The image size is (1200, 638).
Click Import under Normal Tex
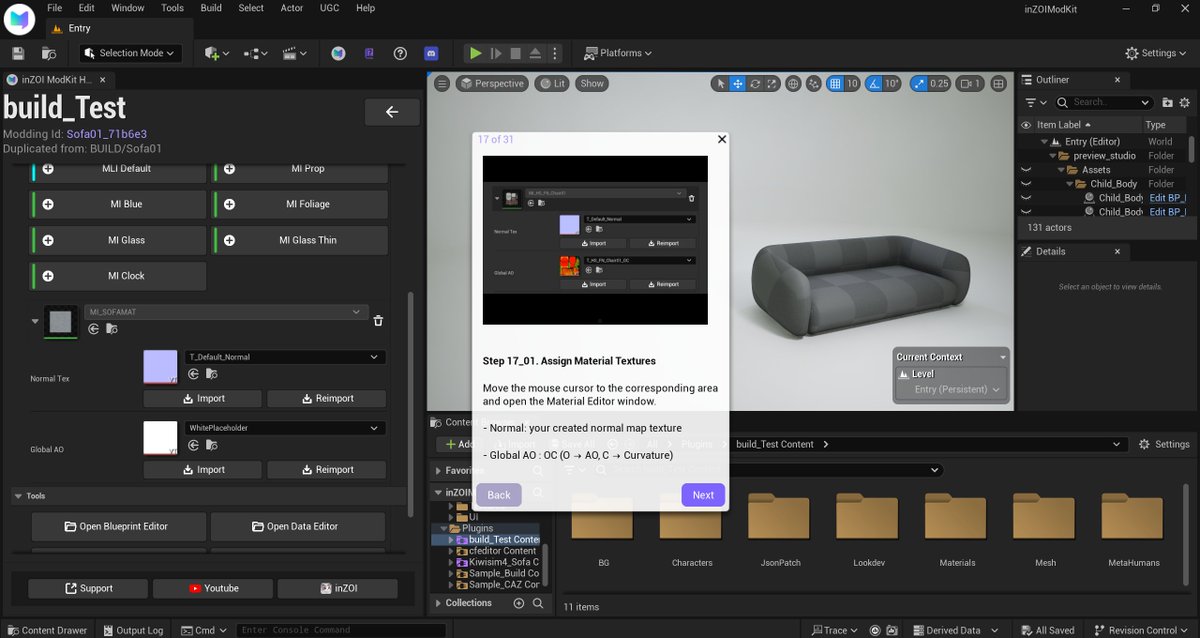pos(203,398)
